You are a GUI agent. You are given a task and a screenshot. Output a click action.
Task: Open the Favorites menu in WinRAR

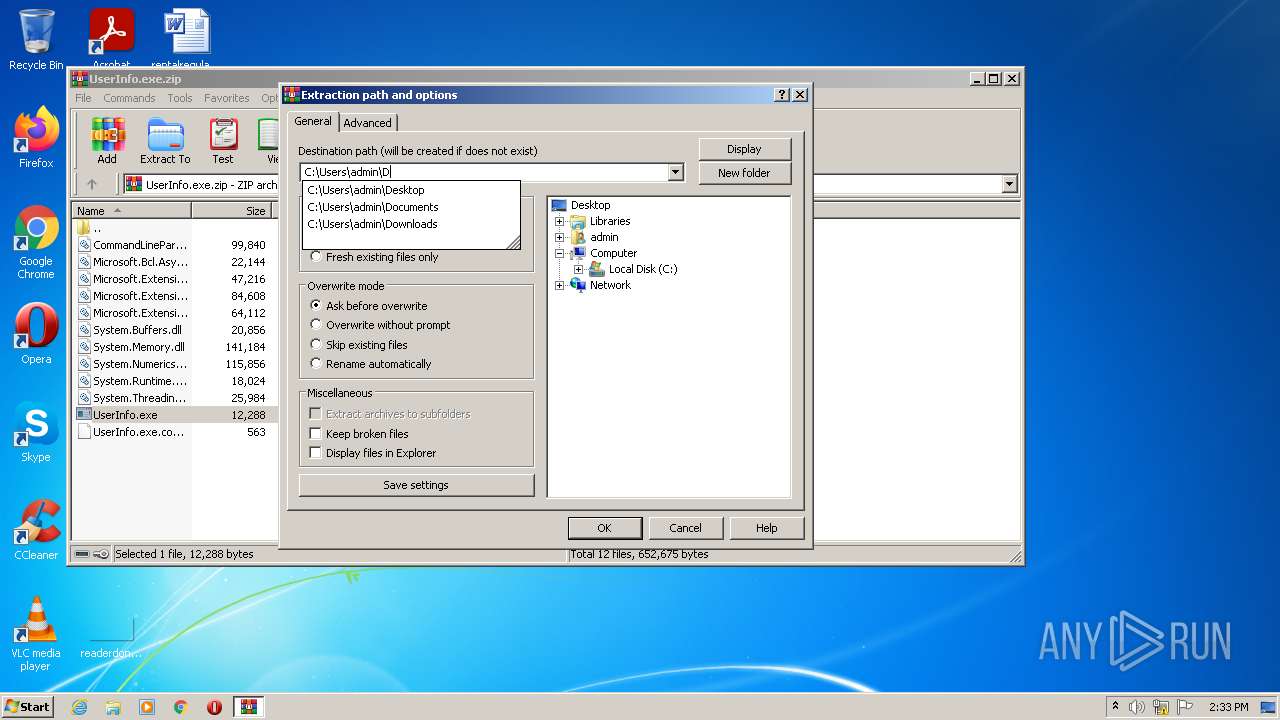[x=227, y=98]
